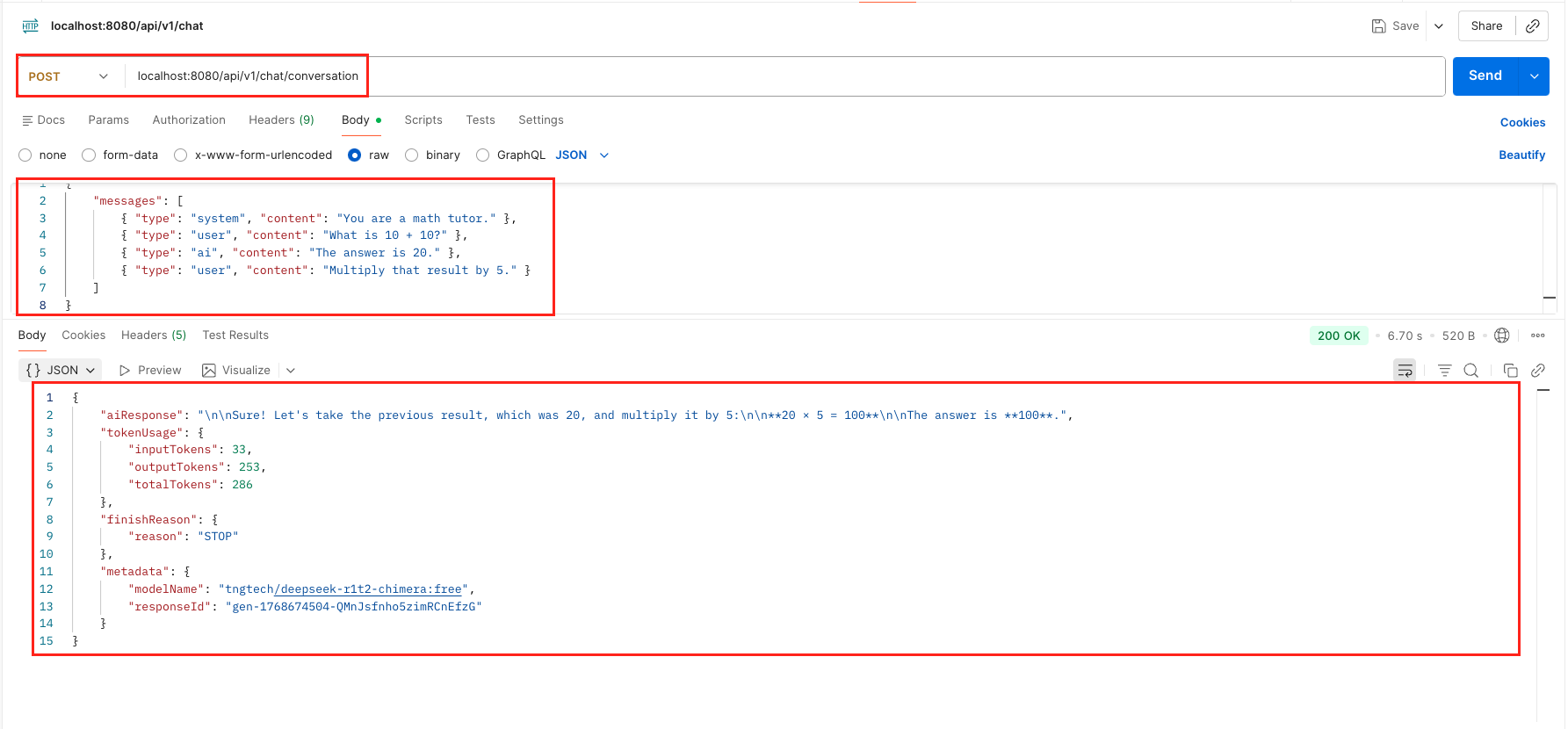Open the Send button dropdown arrow
Screen dimensions: 1568x729
pos(1534,76)
